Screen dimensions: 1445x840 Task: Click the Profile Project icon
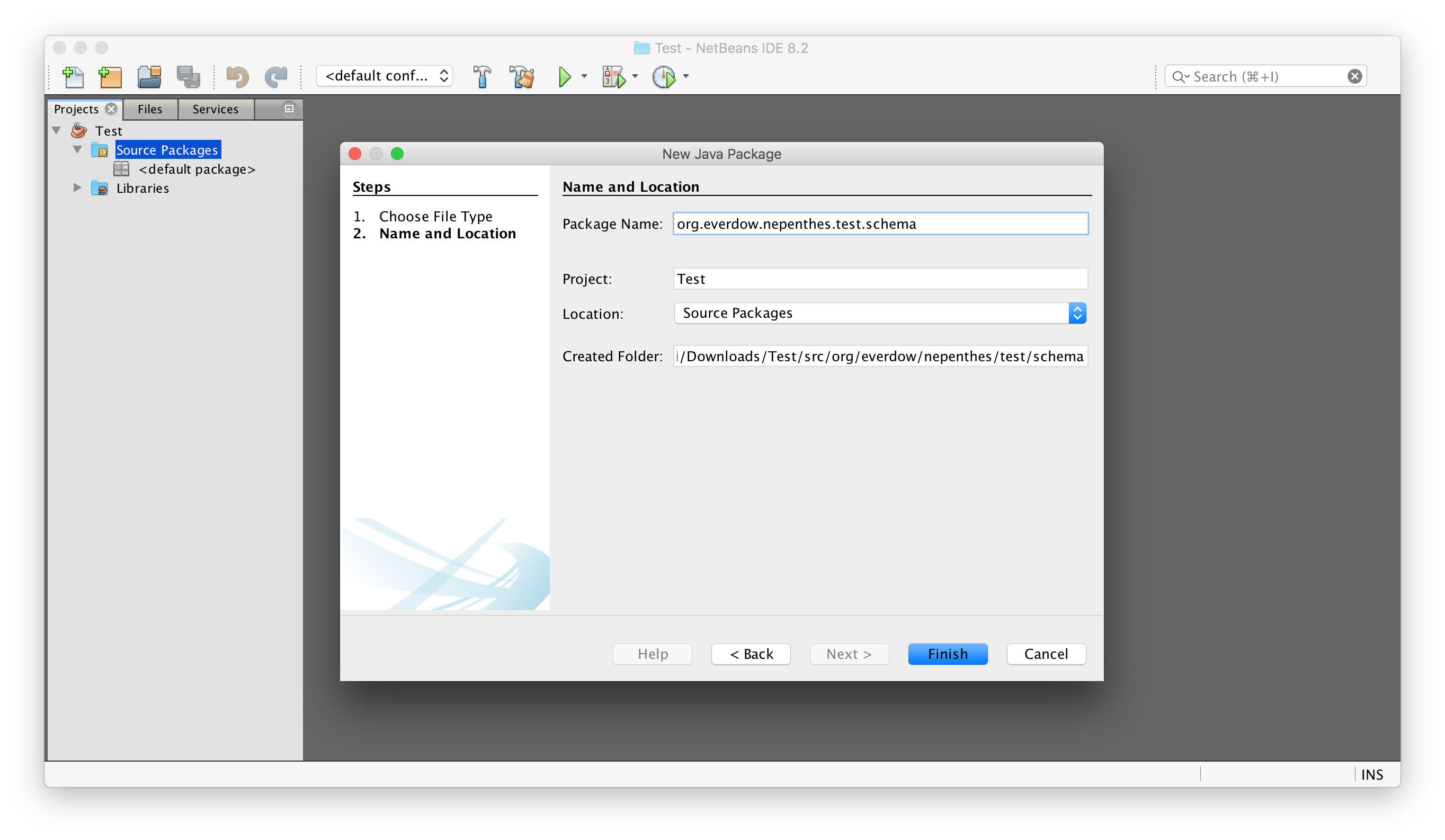tap(664, 77)
